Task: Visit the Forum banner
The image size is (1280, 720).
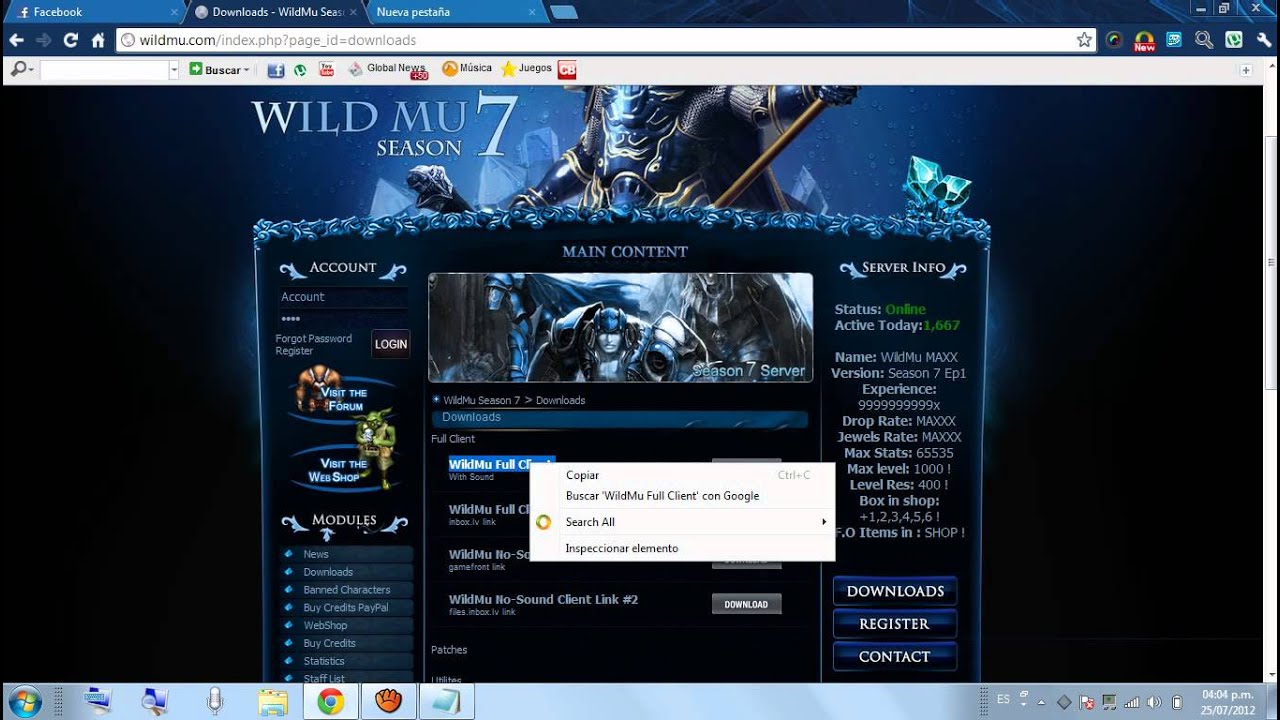Action: pos(344,394)
